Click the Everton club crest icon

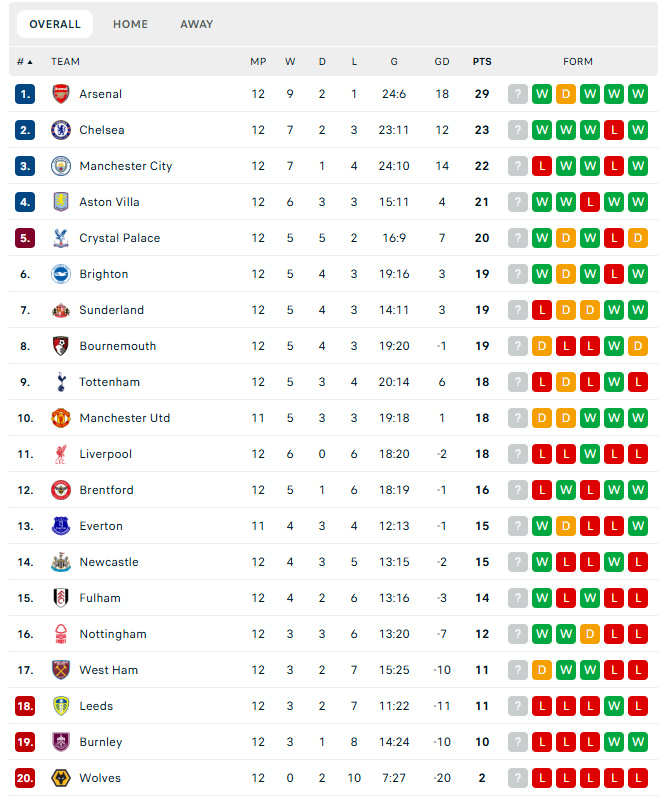[x=61, y=526]
